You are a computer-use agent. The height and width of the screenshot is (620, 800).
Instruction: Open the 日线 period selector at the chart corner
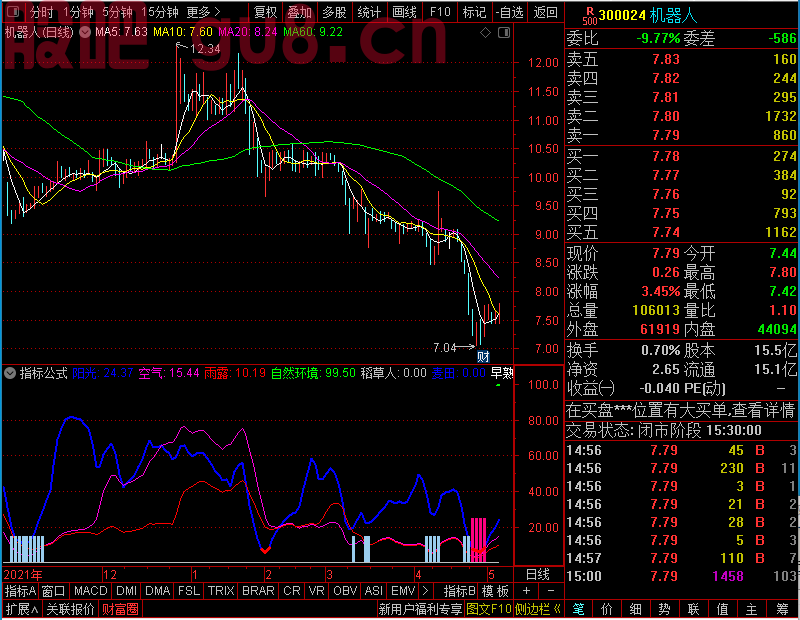click(x=538, y=575)
